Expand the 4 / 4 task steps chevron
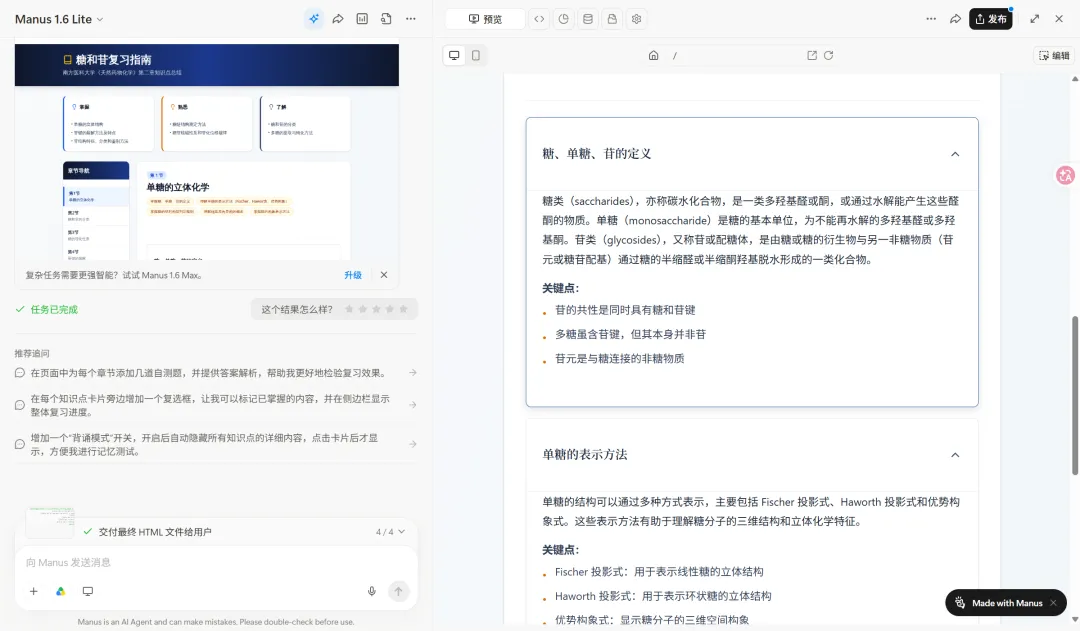The height and width of the screenshot is (631, 1080). [x=402, y=532]
